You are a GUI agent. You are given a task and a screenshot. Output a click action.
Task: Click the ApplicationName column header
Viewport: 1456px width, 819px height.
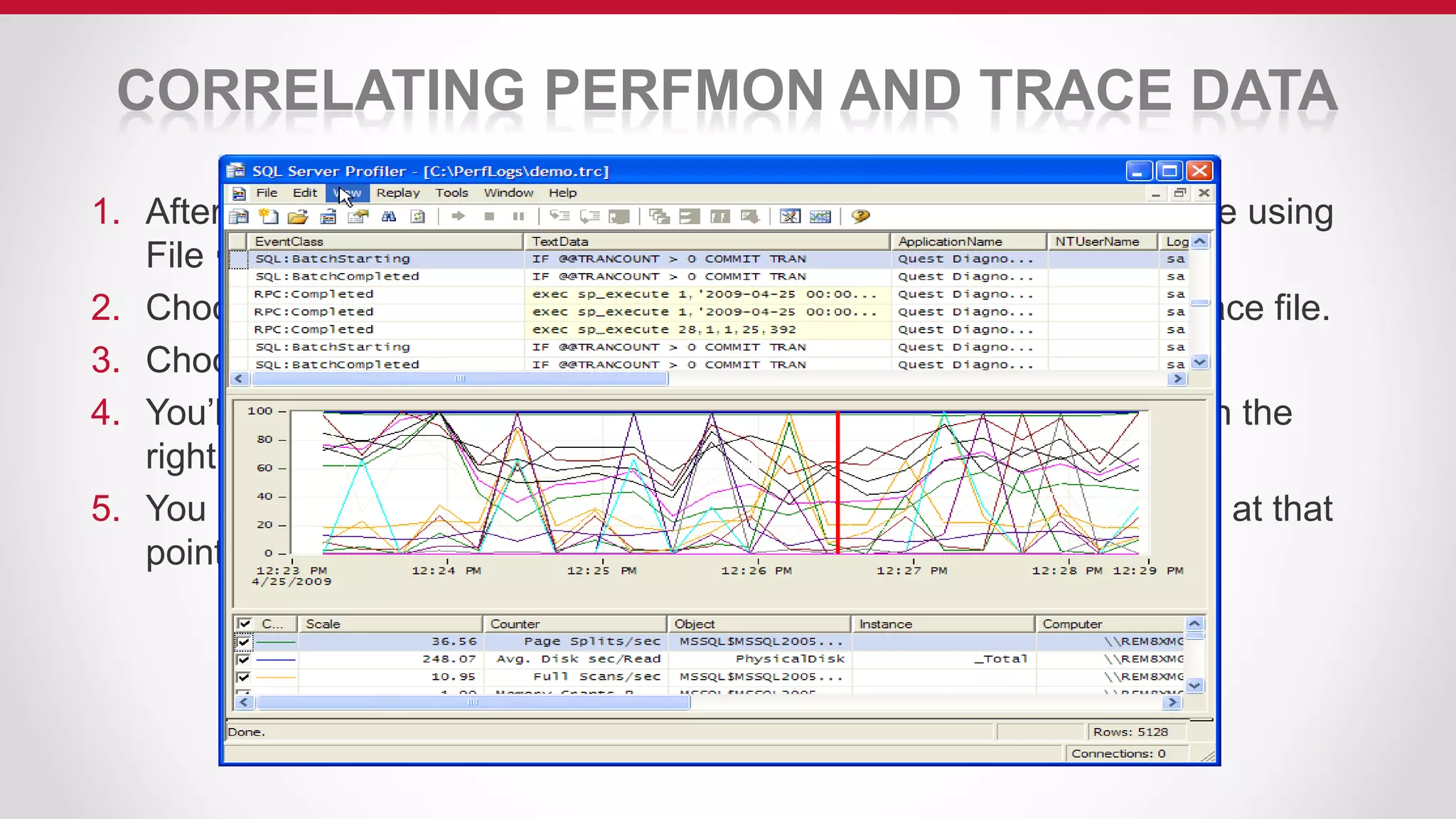tap(968, 242)
